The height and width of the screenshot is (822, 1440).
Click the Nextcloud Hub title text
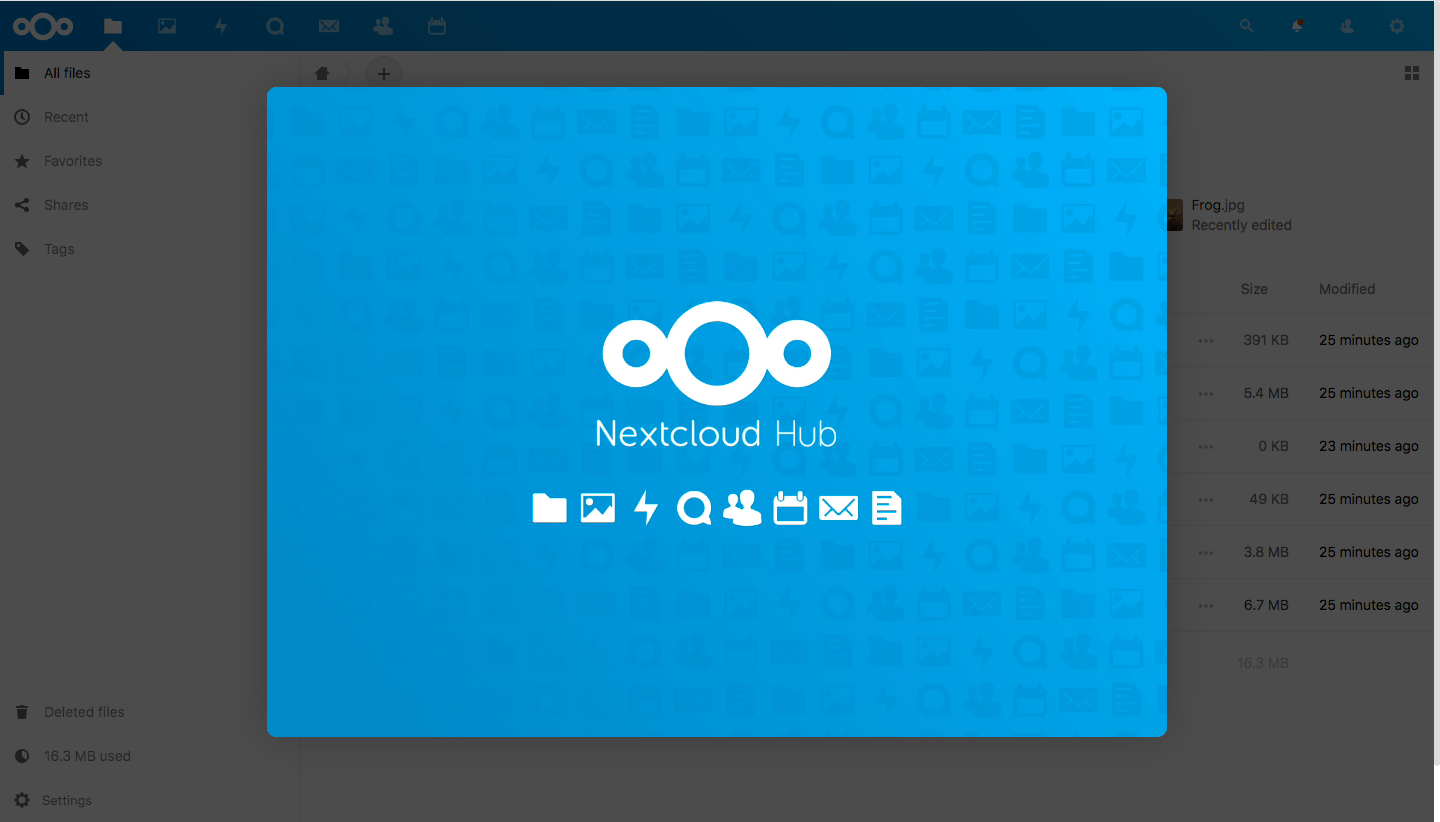click(x=716, y=433)
